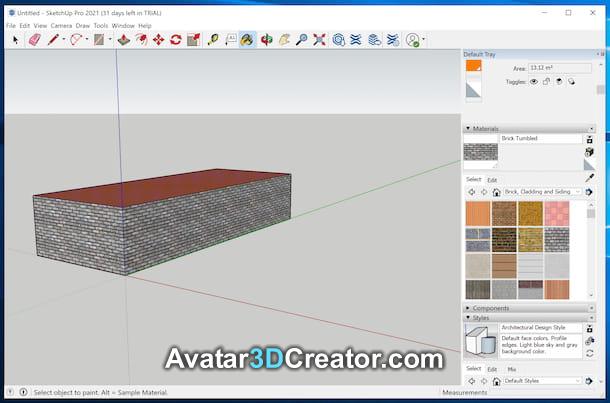Open the 3D Warehouse toolbar icon
Image resolution: width=610 pixels, height=403 pixels.
pyautogui.click(x=338, y=40)
